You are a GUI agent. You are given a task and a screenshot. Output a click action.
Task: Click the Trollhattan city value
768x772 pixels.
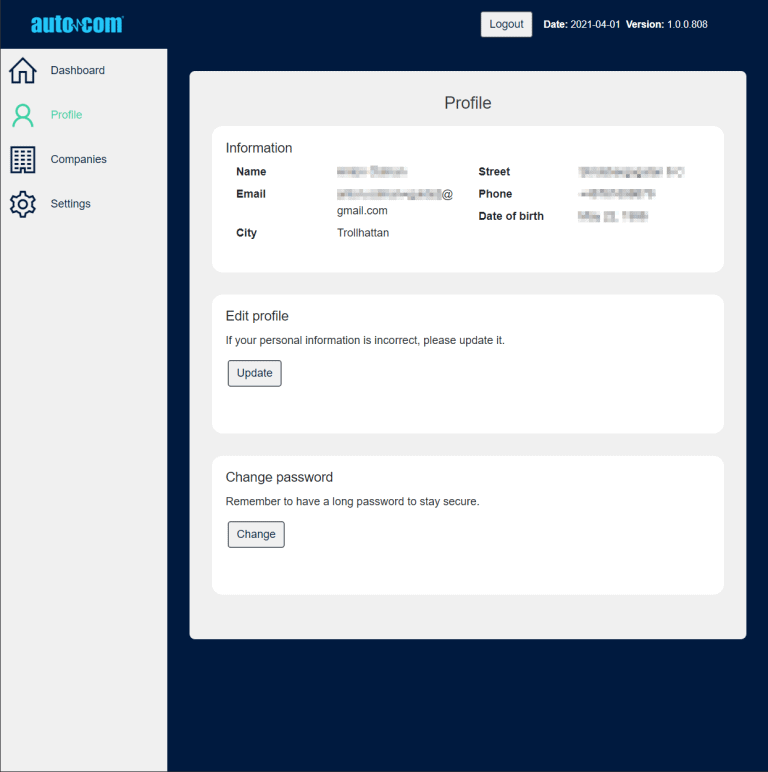pyautogui.click(x=363, y=233)
